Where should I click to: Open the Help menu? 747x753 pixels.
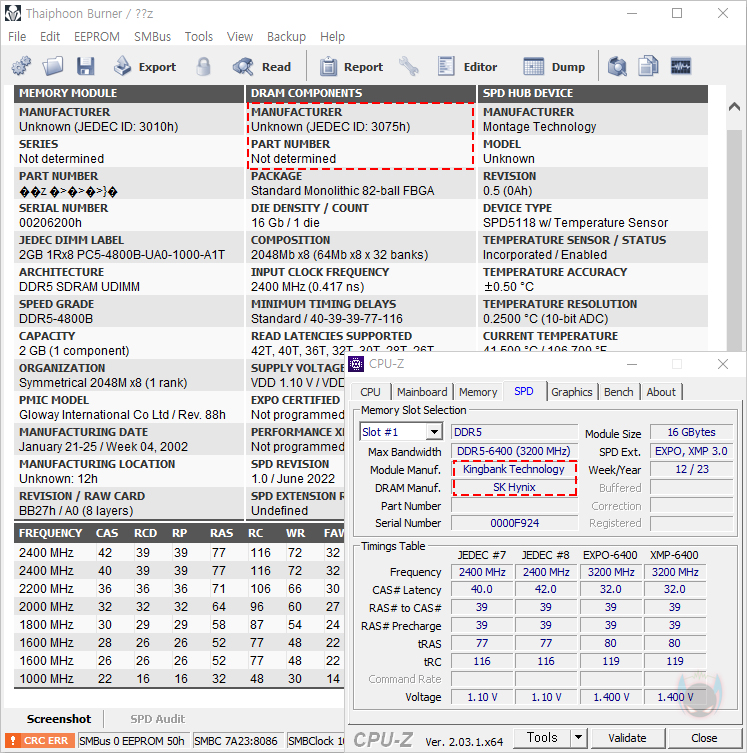pyautogui.click(x=332, y=36)
